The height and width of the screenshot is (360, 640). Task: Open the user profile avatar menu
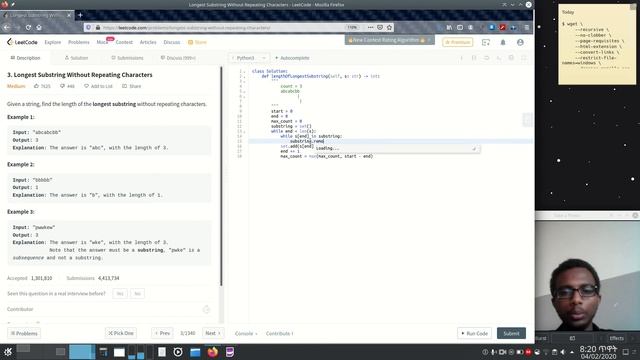[520, 42]
